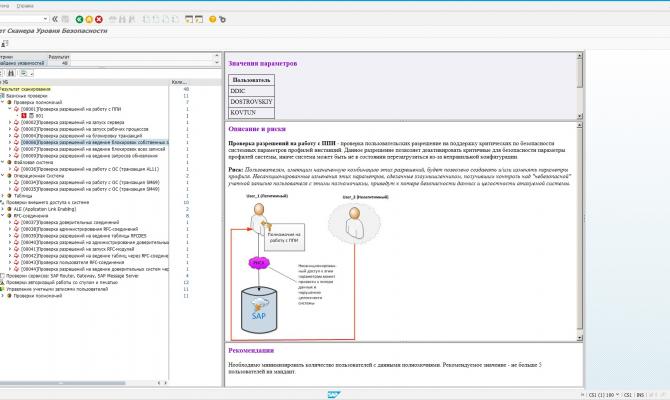Select Проверки внешнего доступа к системе row

(x=47, y=203)
